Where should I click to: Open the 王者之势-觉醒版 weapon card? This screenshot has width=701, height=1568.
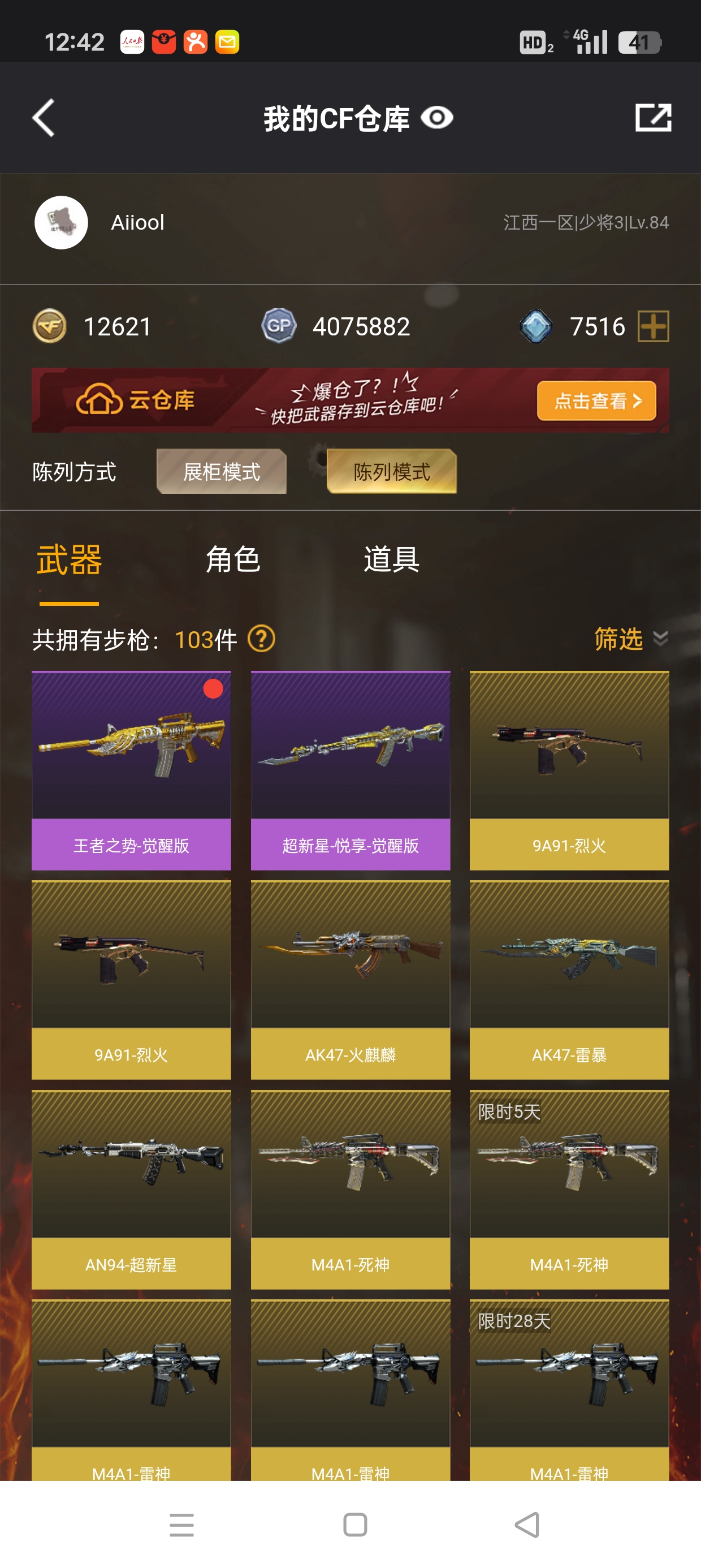click(x=131, y=770)
